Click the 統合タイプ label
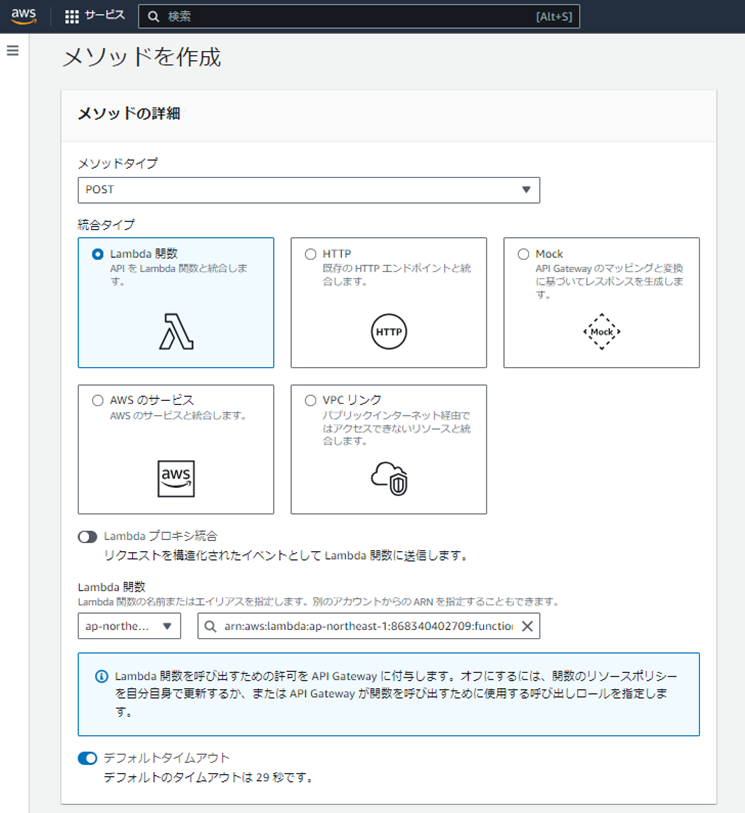The height and width of the screenshot is (813, 745). click(106, 225)
